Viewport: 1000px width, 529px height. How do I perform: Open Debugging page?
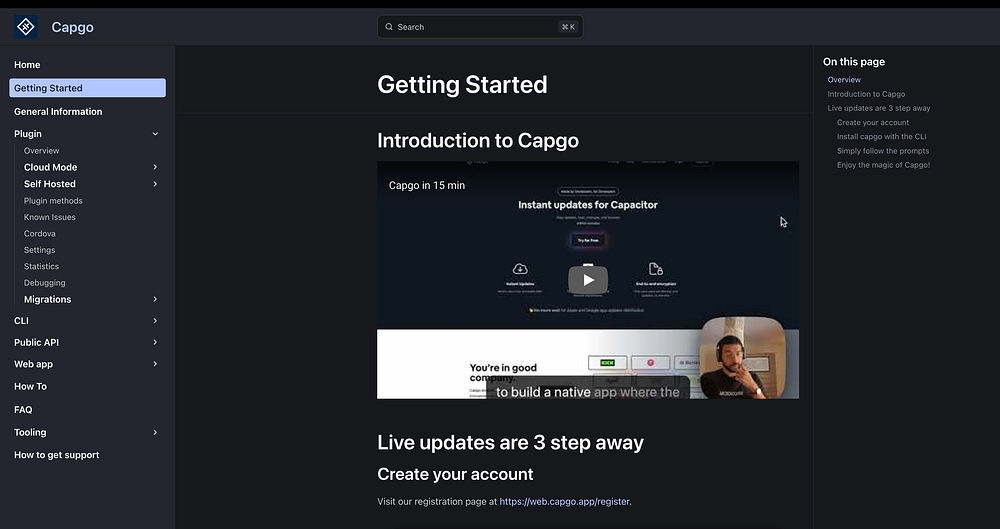click(x=45, y=283)
